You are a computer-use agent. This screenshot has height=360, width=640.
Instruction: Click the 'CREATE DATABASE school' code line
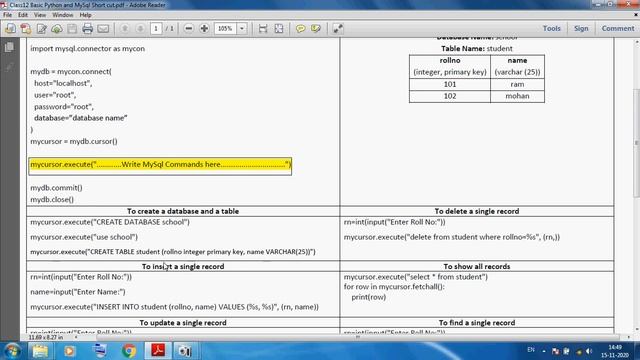click(x=110, y=222)
